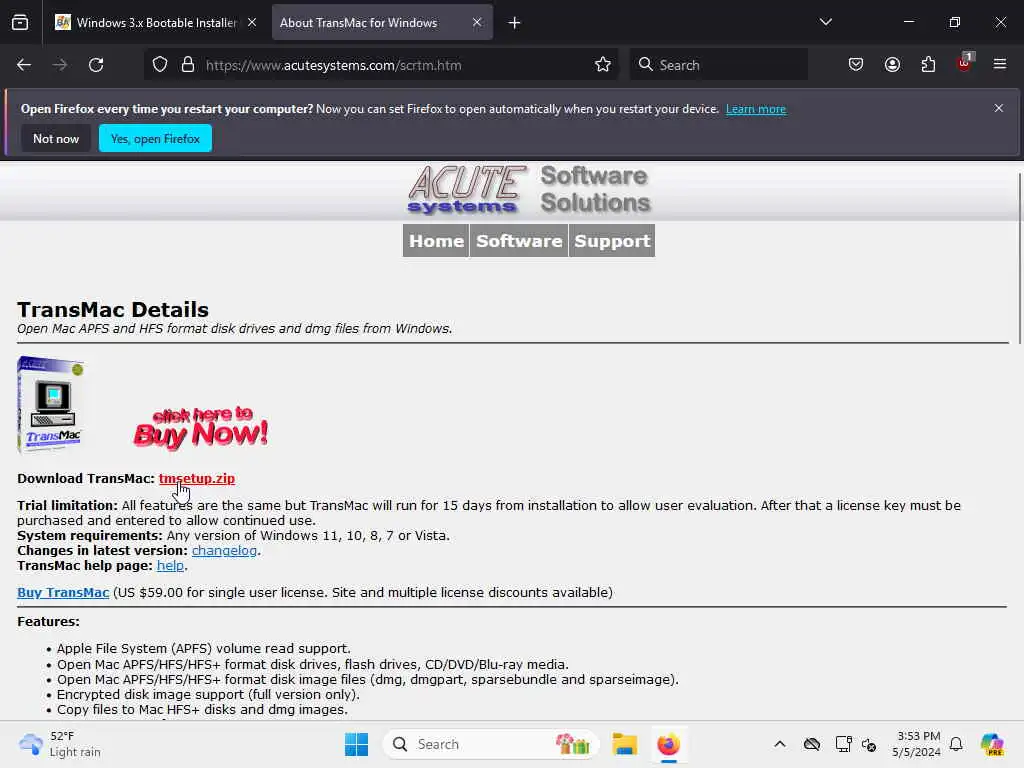
Task: Expand the list all tabs chevron
Action: 826,22
